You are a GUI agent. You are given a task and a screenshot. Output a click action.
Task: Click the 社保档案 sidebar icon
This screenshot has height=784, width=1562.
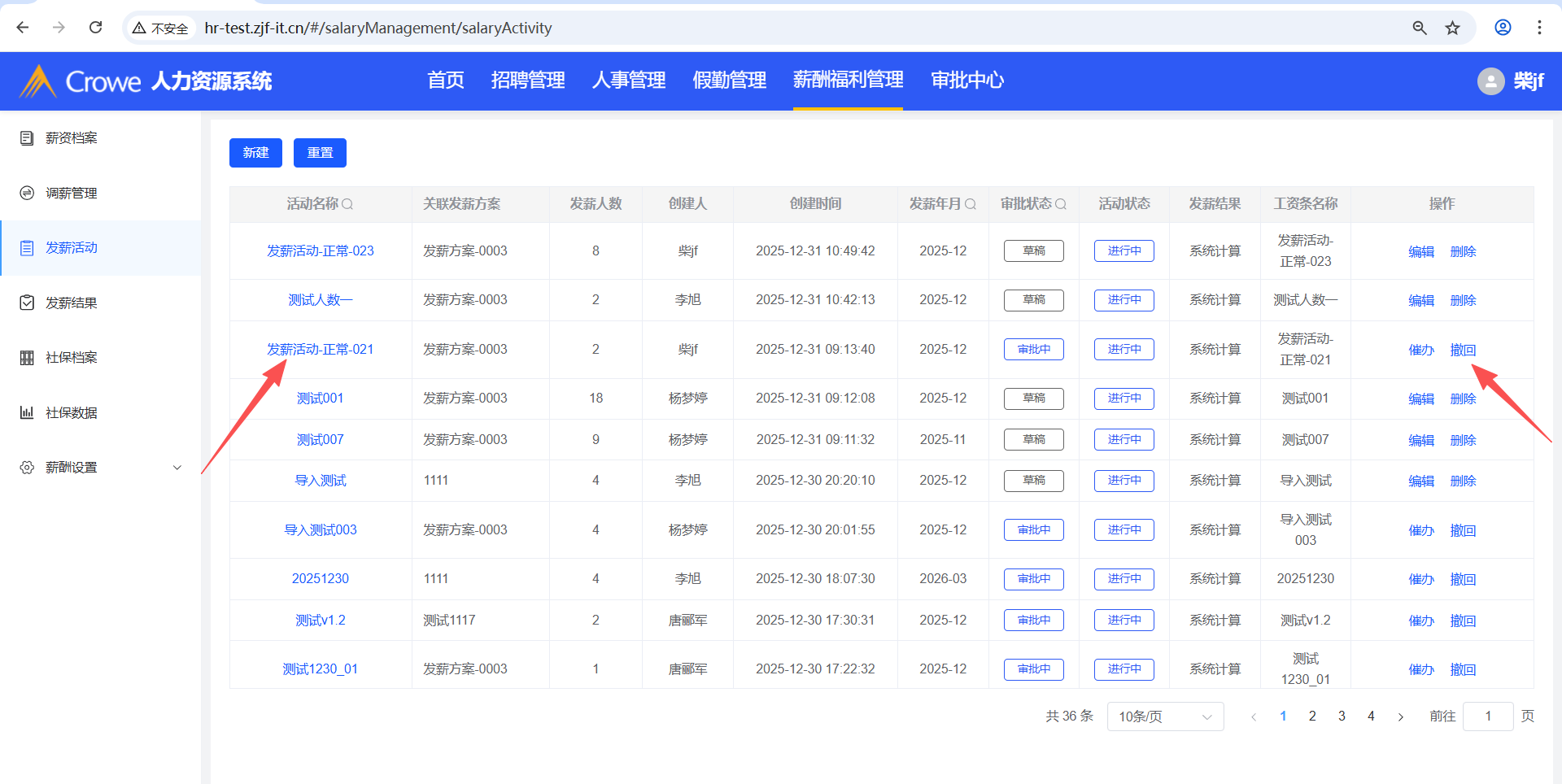(27, 358)
